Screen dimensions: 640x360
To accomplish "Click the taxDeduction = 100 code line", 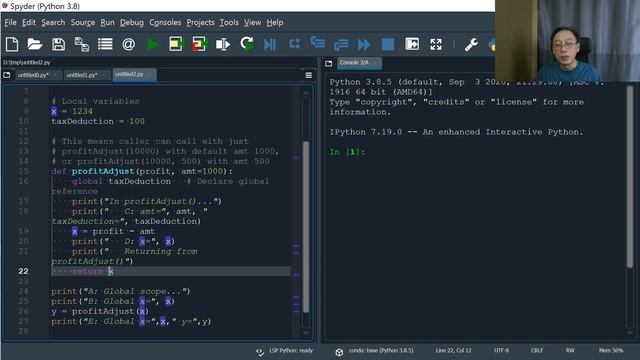I will pos(98,121).
